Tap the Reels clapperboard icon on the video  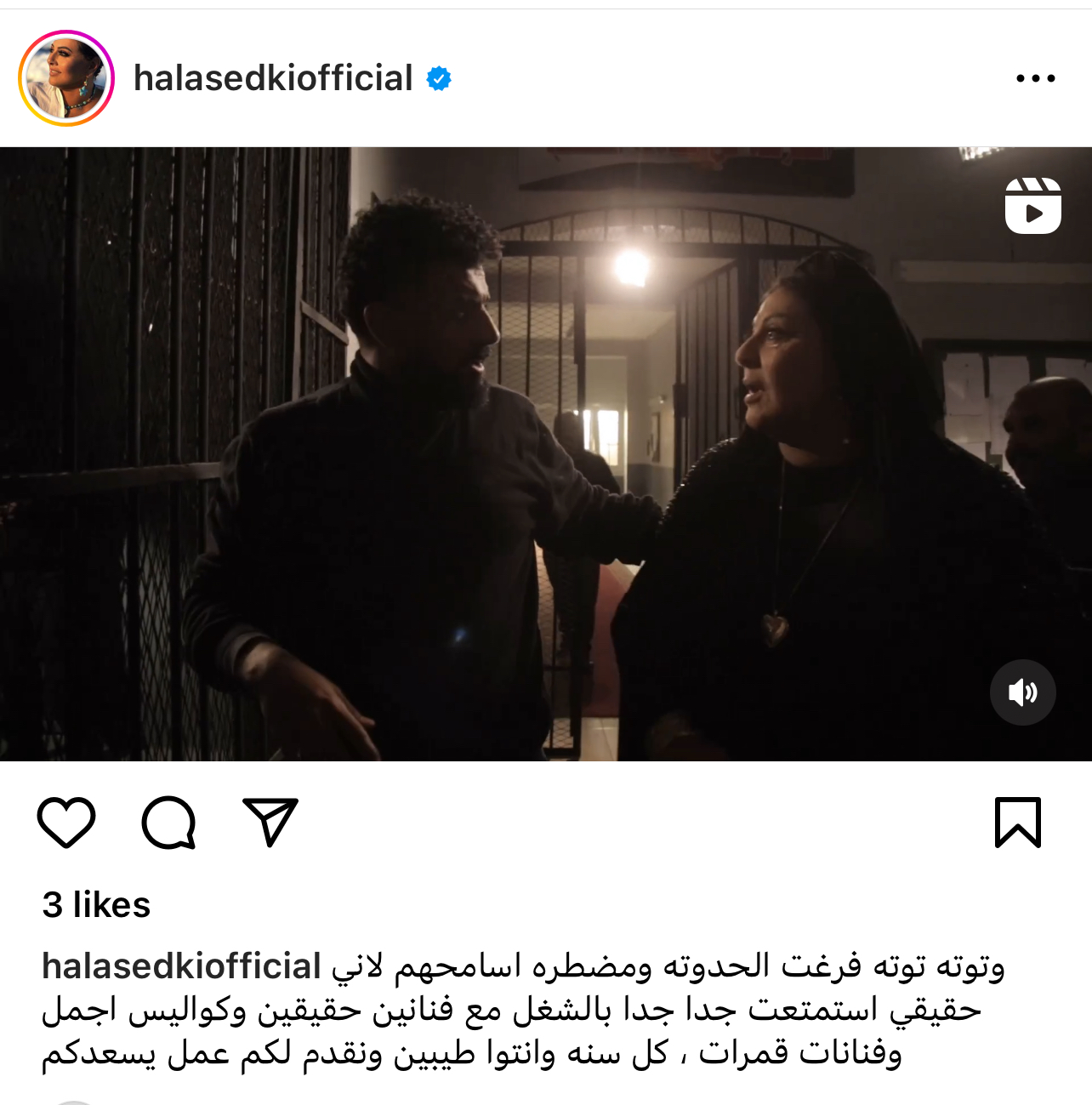point(1032,206)
